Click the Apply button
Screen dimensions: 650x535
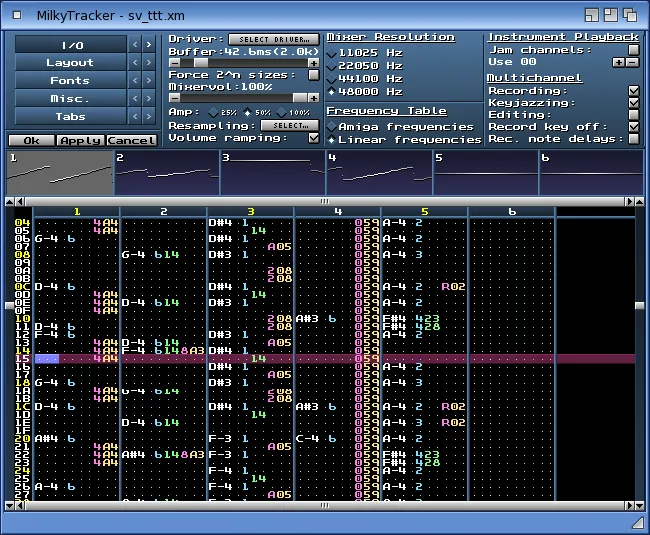[x=80, y=141]
